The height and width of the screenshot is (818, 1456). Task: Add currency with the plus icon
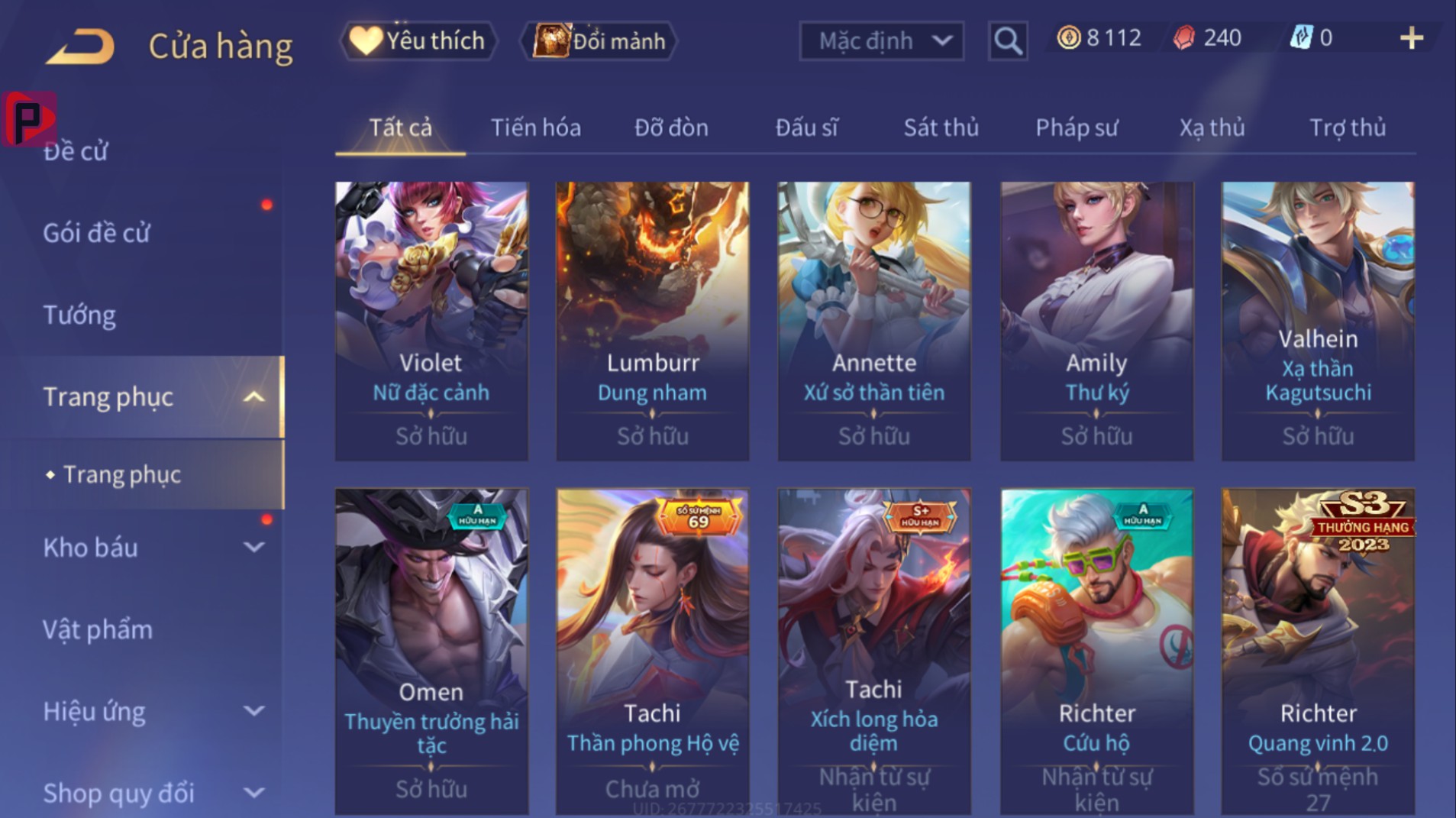point(1412,38)
